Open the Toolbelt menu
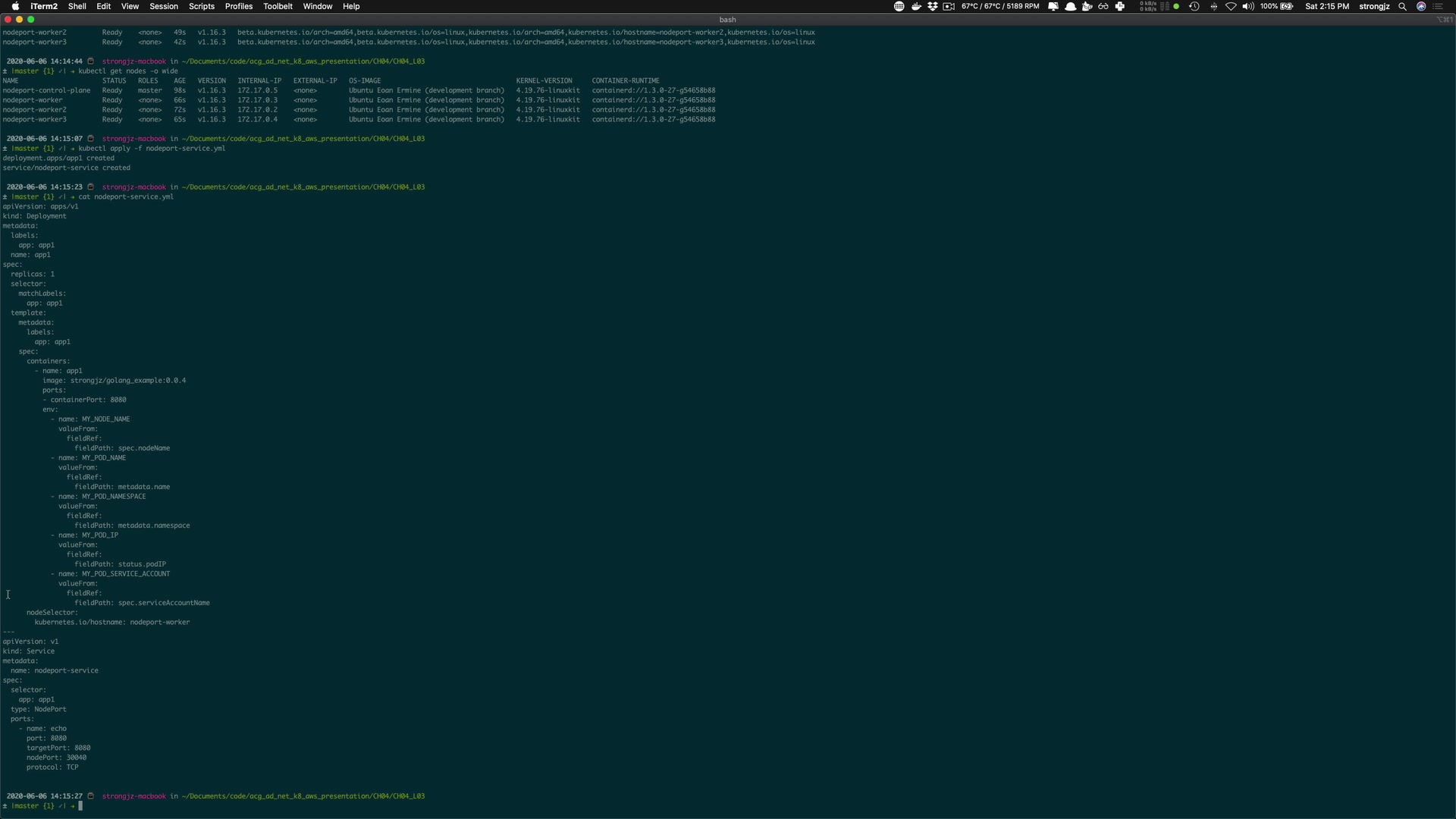Image resolution: width=1456 pixels, height=819 pixels. pos(278,6)
